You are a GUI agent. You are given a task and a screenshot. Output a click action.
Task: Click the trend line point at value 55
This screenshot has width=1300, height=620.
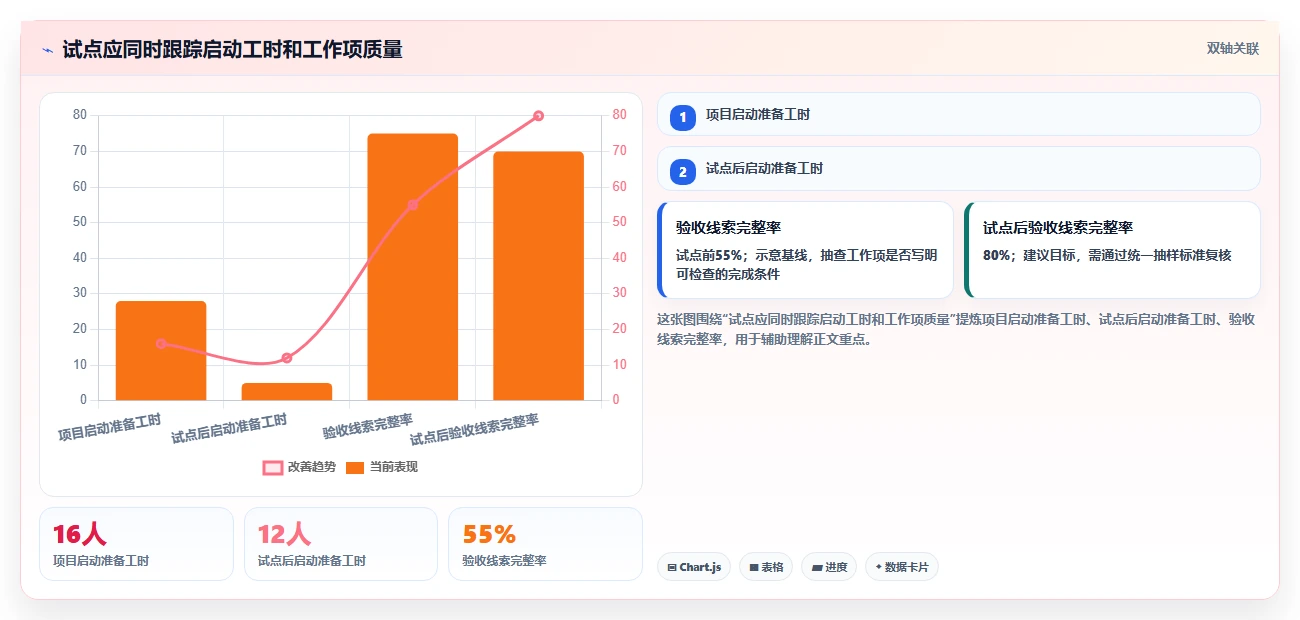[412, 205]
